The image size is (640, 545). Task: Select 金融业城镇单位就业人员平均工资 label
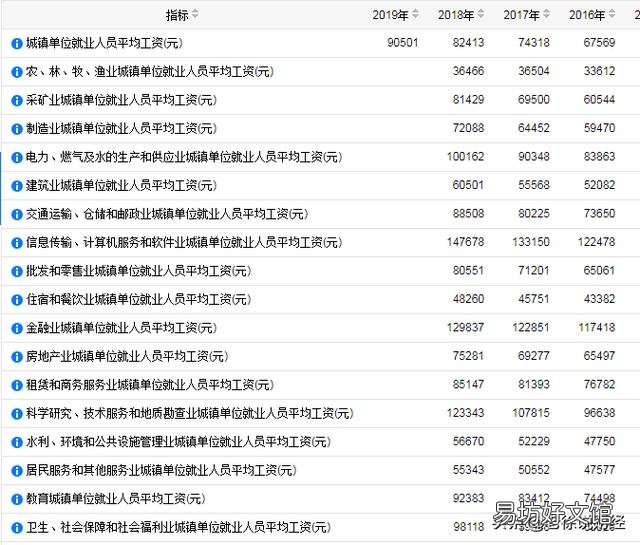121,328
